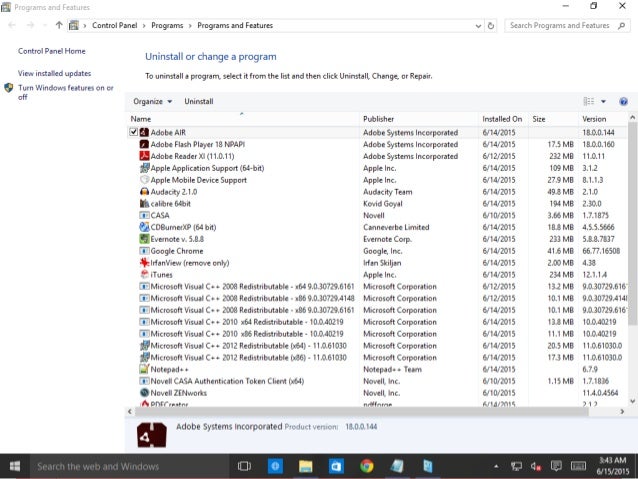Click the 232 MB size cell
Image resolution: width=638 pixels, height=479 pixels.
click(561, 156)
